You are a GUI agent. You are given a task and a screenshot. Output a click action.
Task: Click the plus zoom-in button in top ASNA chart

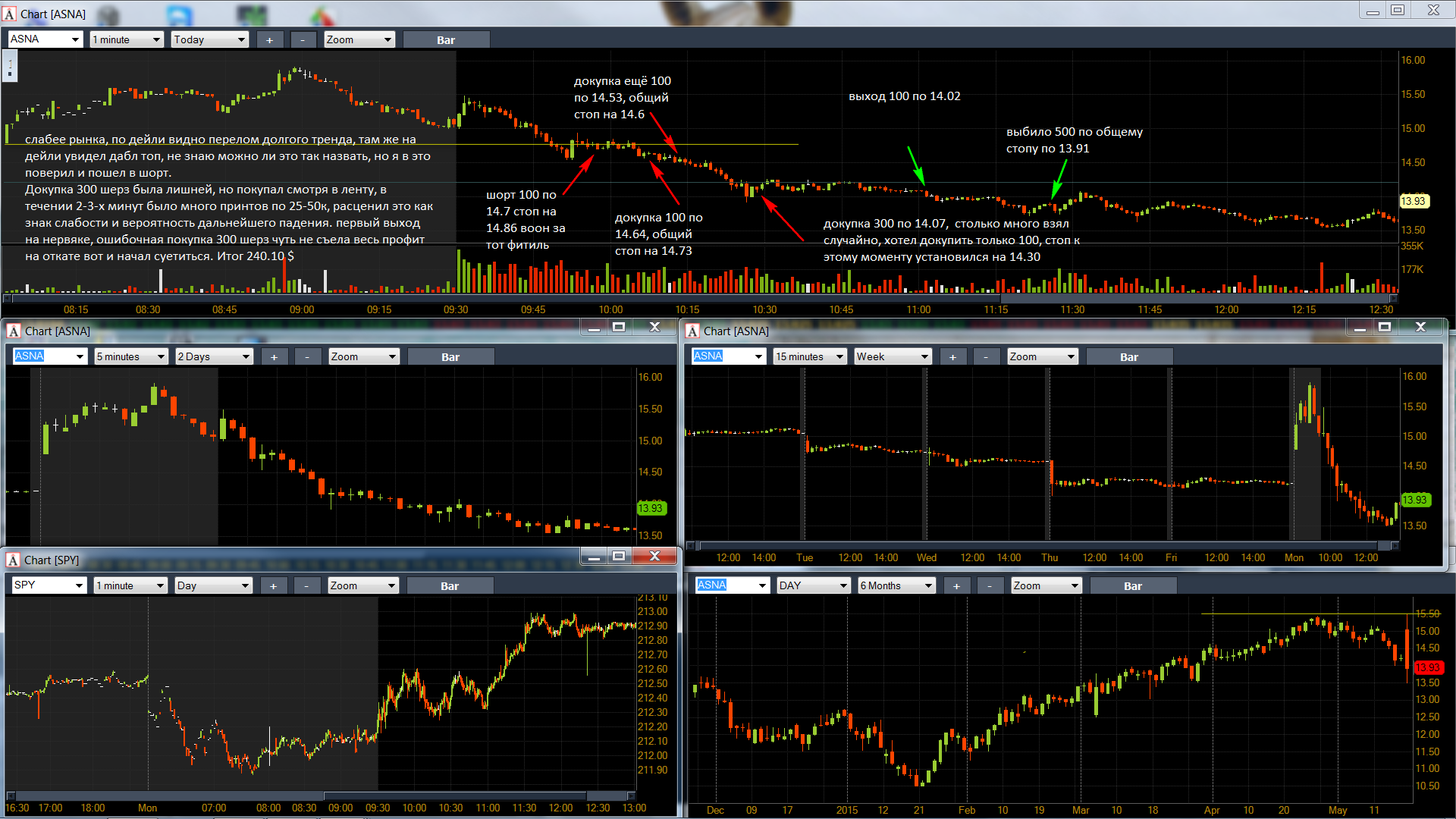[270, 39]
